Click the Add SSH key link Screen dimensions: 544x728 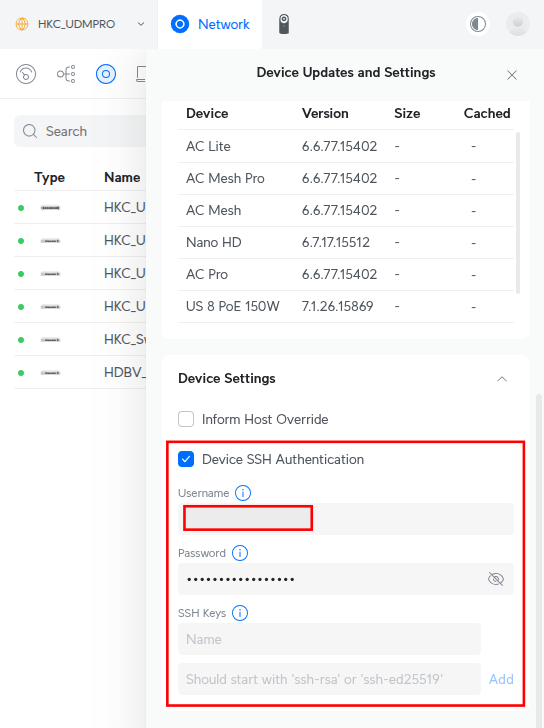click(501, 679)
